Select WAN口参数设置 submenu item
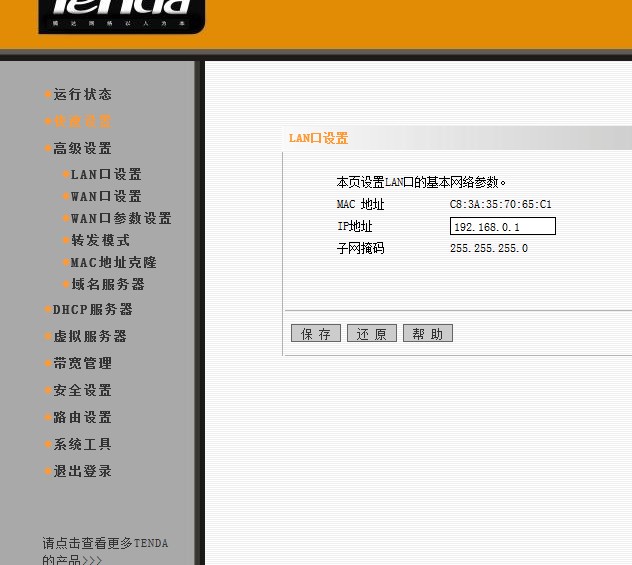Screen dimensions: 632x565 click(x=121, y=218)
